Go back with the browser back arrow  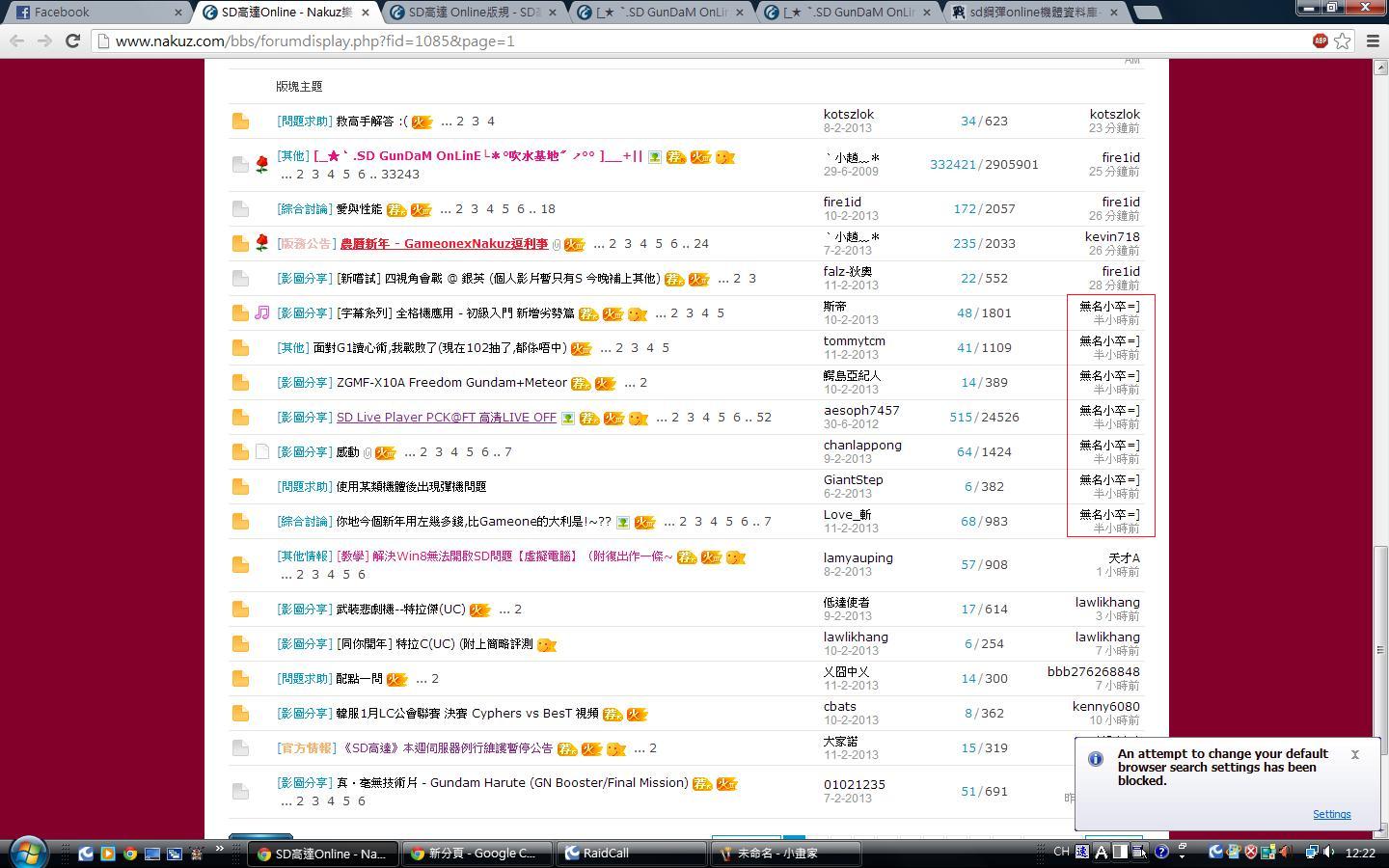pyautogui.click(x=17, y=41)
